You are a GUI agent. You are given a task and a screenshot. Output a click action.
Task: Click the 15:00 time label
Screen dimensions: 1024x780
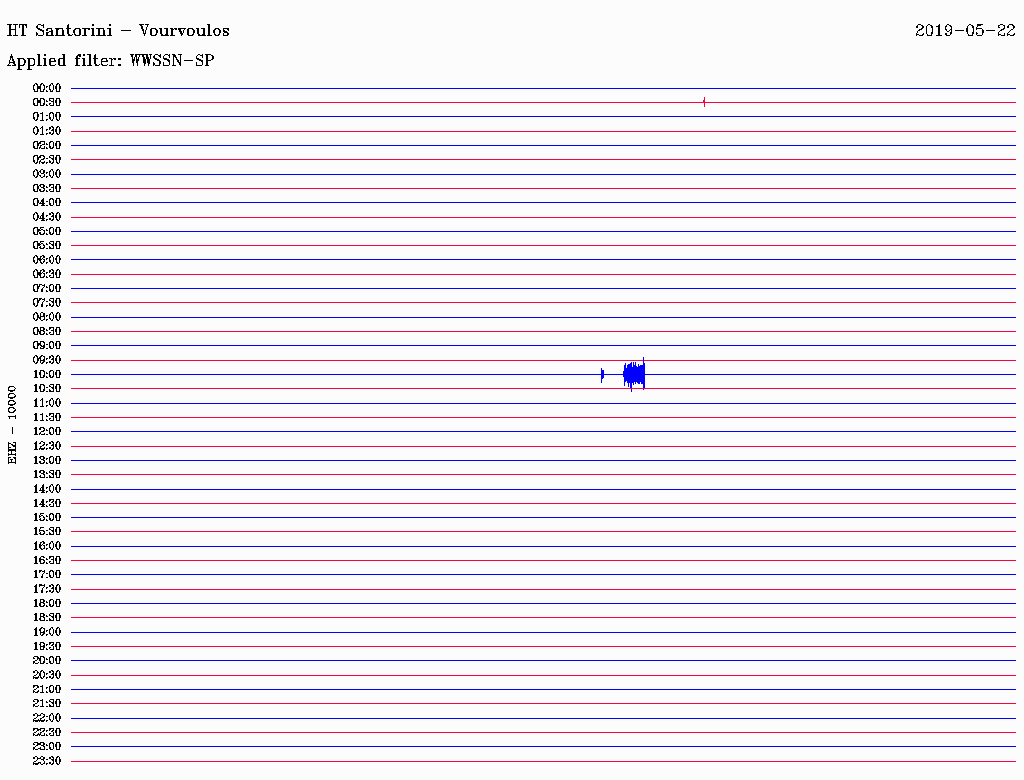pos(47,517)
